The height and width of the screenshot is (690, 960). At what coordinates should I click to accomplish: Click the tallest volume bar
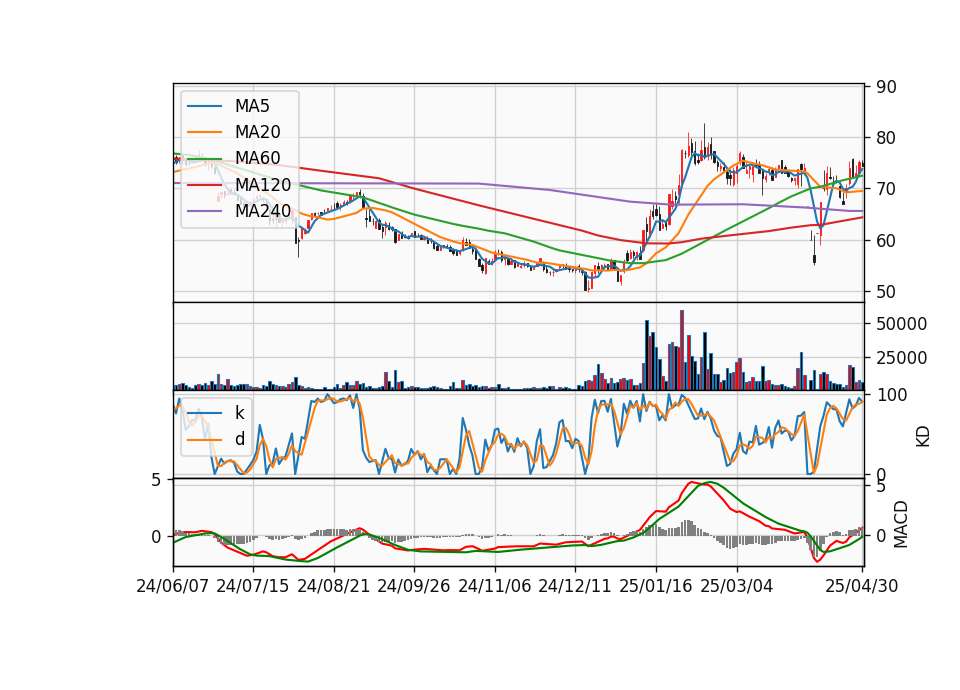click(x=682, y=350)
